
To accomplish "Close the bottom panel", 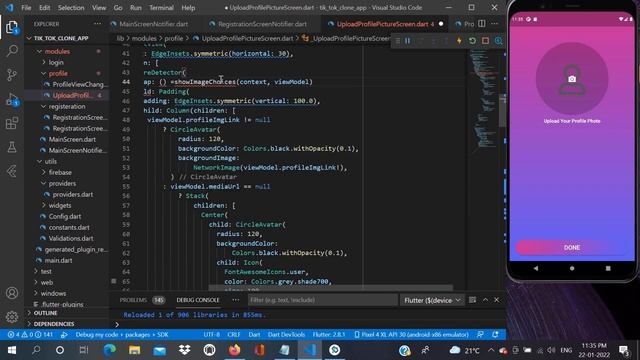I will (496, 300).
